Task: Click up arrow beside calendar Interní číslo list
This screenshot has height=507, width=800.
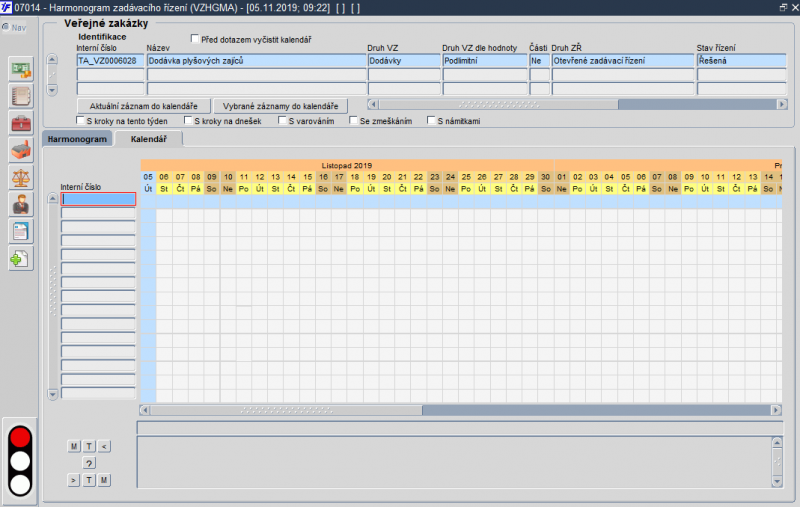Action: coord(53,198)
